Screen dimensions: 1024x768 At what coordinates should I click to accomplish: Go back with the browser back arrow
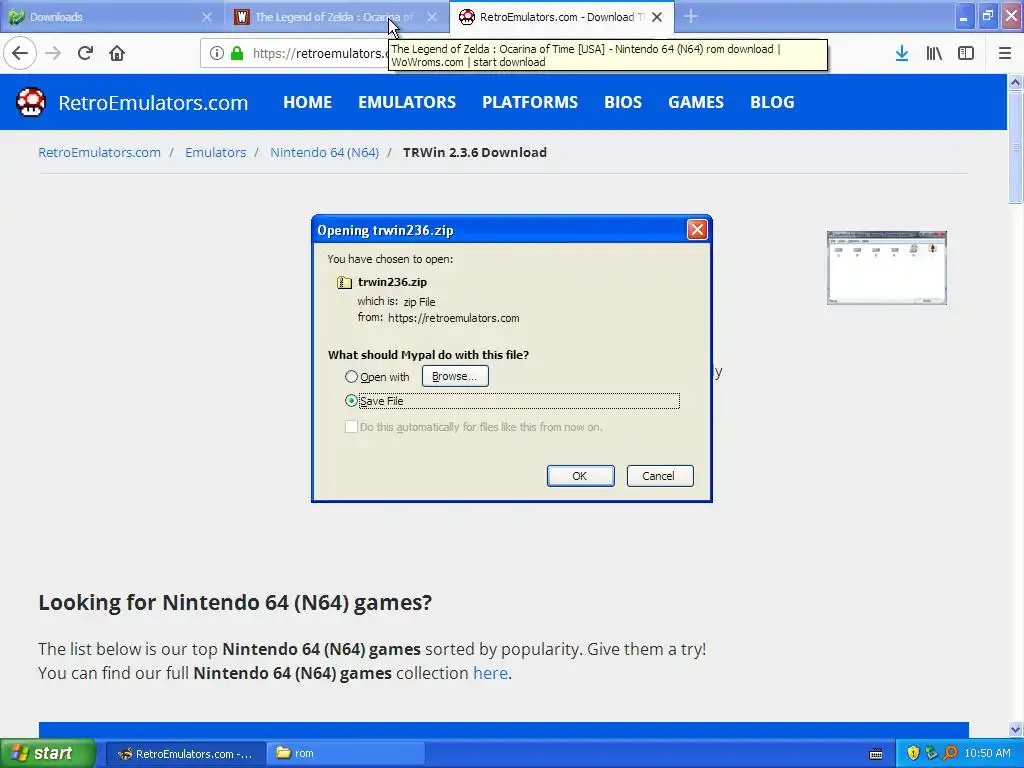20,53
